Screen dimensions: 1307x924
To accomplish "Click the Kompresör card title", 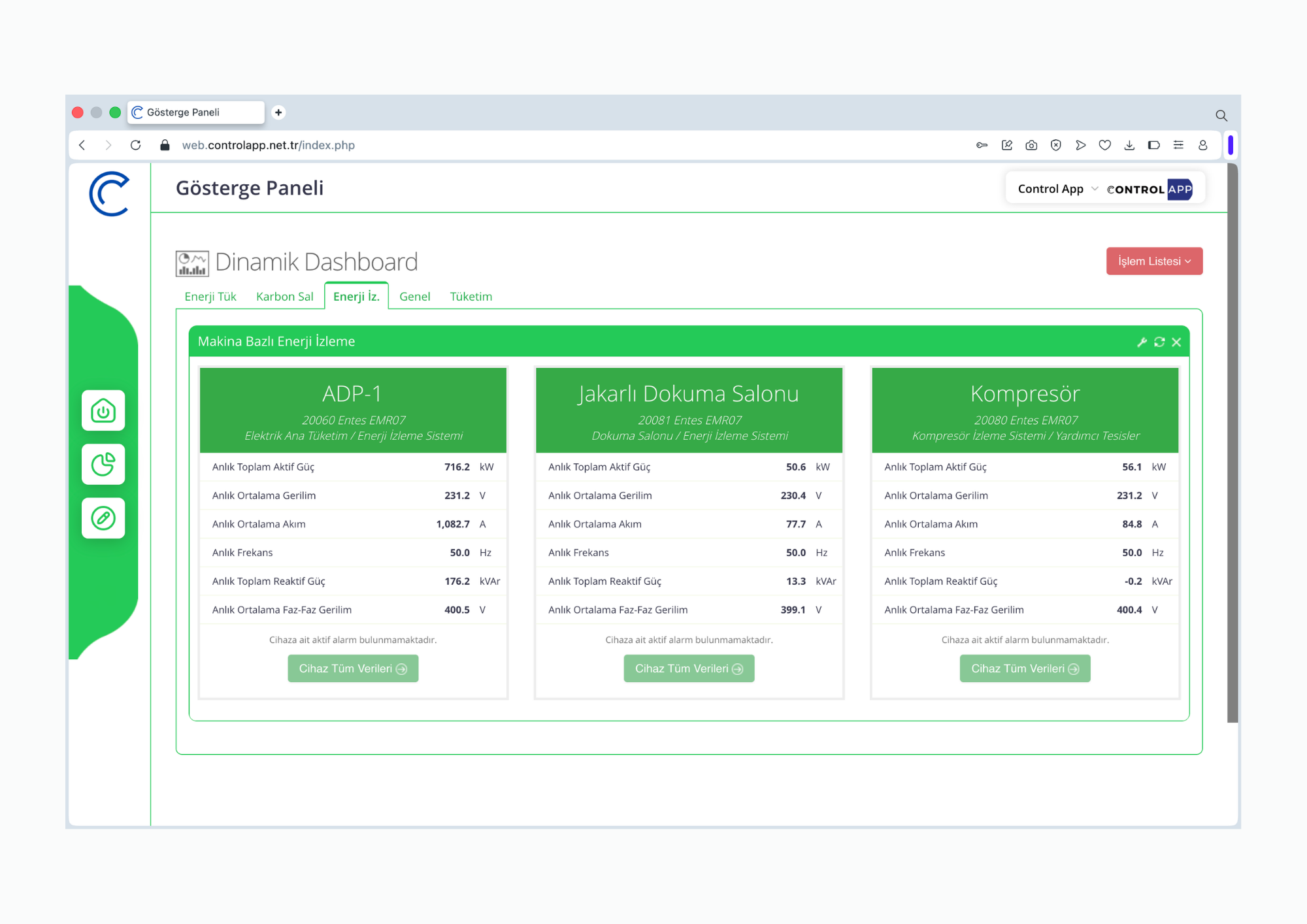I will click(x=1025, y=394).
